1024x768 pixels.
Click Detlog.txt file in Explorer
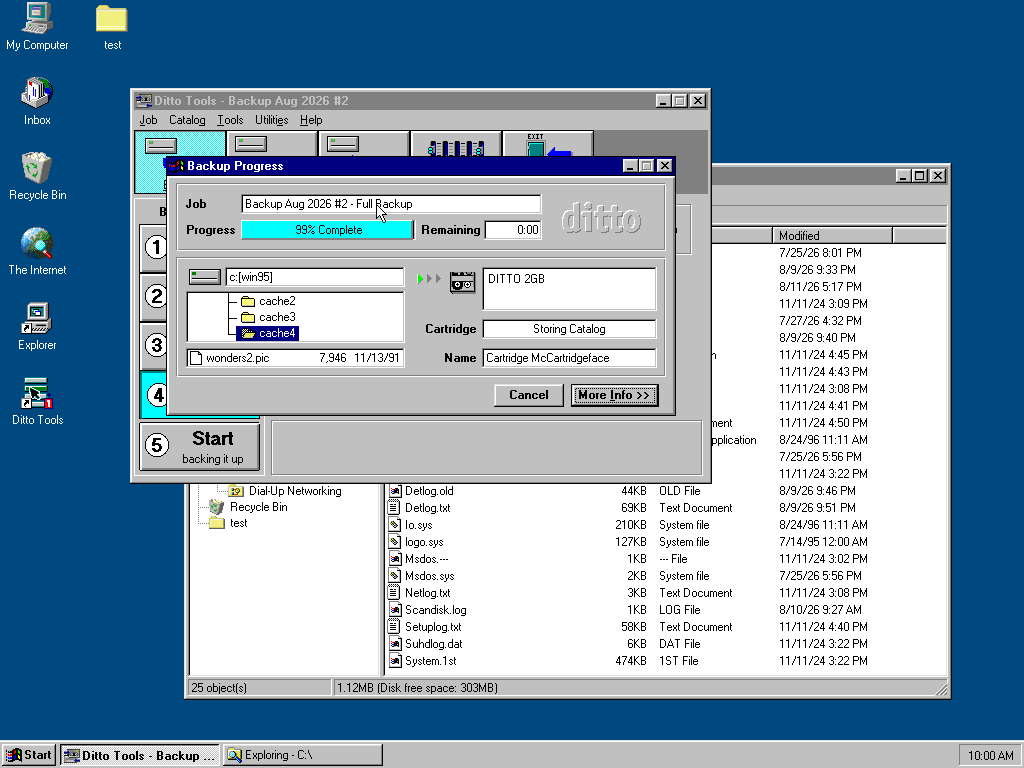427,508
